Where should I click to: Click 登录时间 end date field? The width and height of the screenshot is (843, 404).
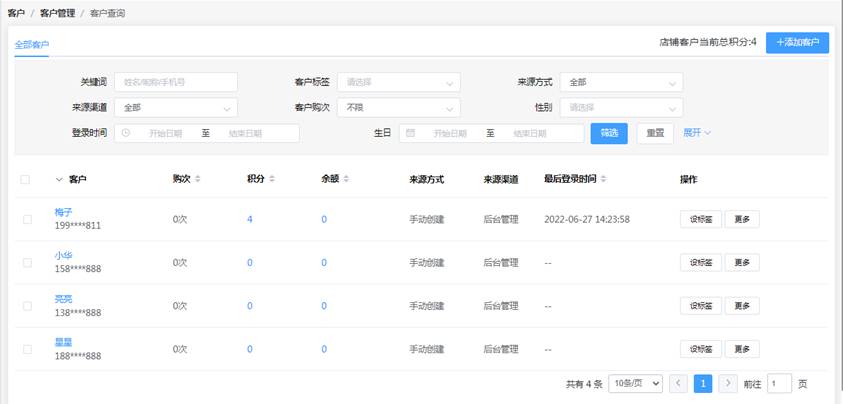(x=245, y=133)
